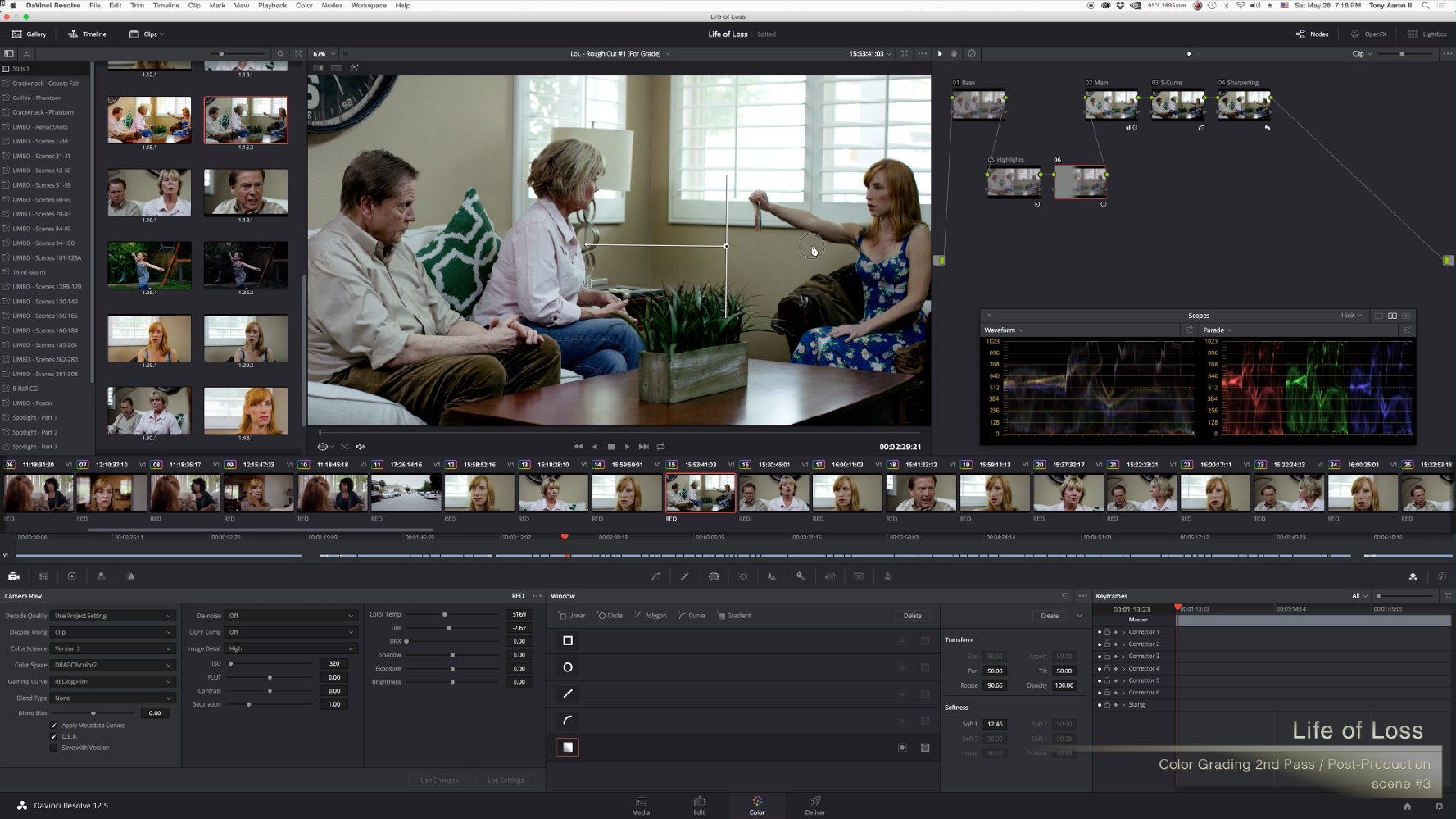Open the Blur palette icon

coord(772,576)
